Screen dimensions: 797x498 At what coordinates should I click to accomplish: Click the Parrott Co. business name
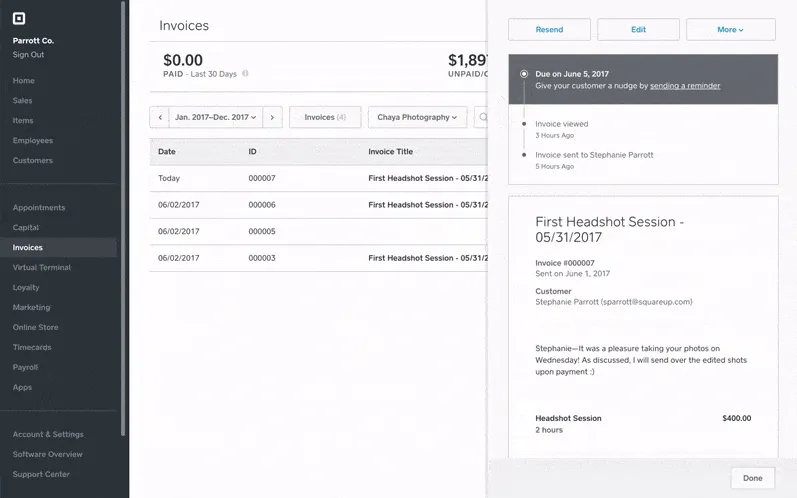click(33, 41)
